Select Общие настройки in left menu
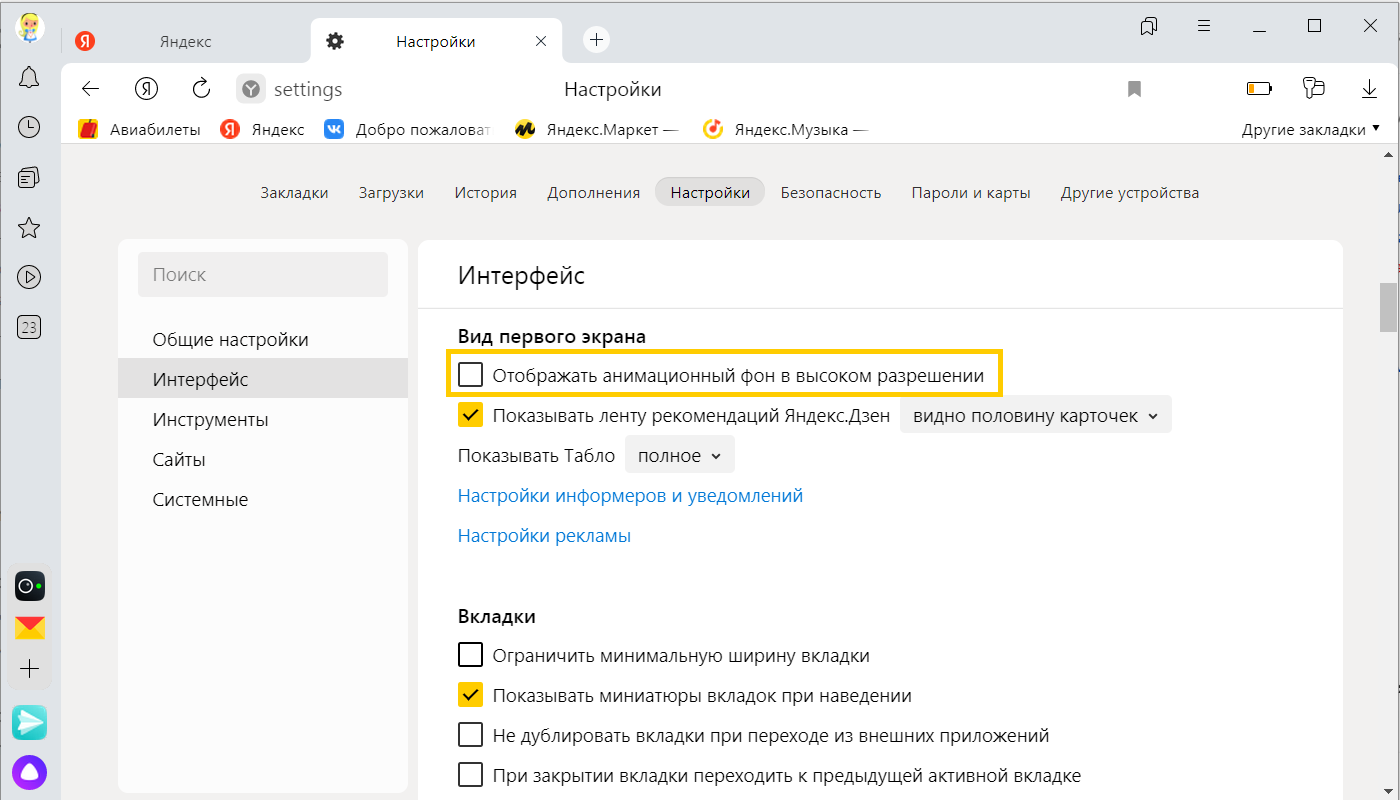Screen dimensions: 1400x800 pyautogui.click(x=263, y=339)
